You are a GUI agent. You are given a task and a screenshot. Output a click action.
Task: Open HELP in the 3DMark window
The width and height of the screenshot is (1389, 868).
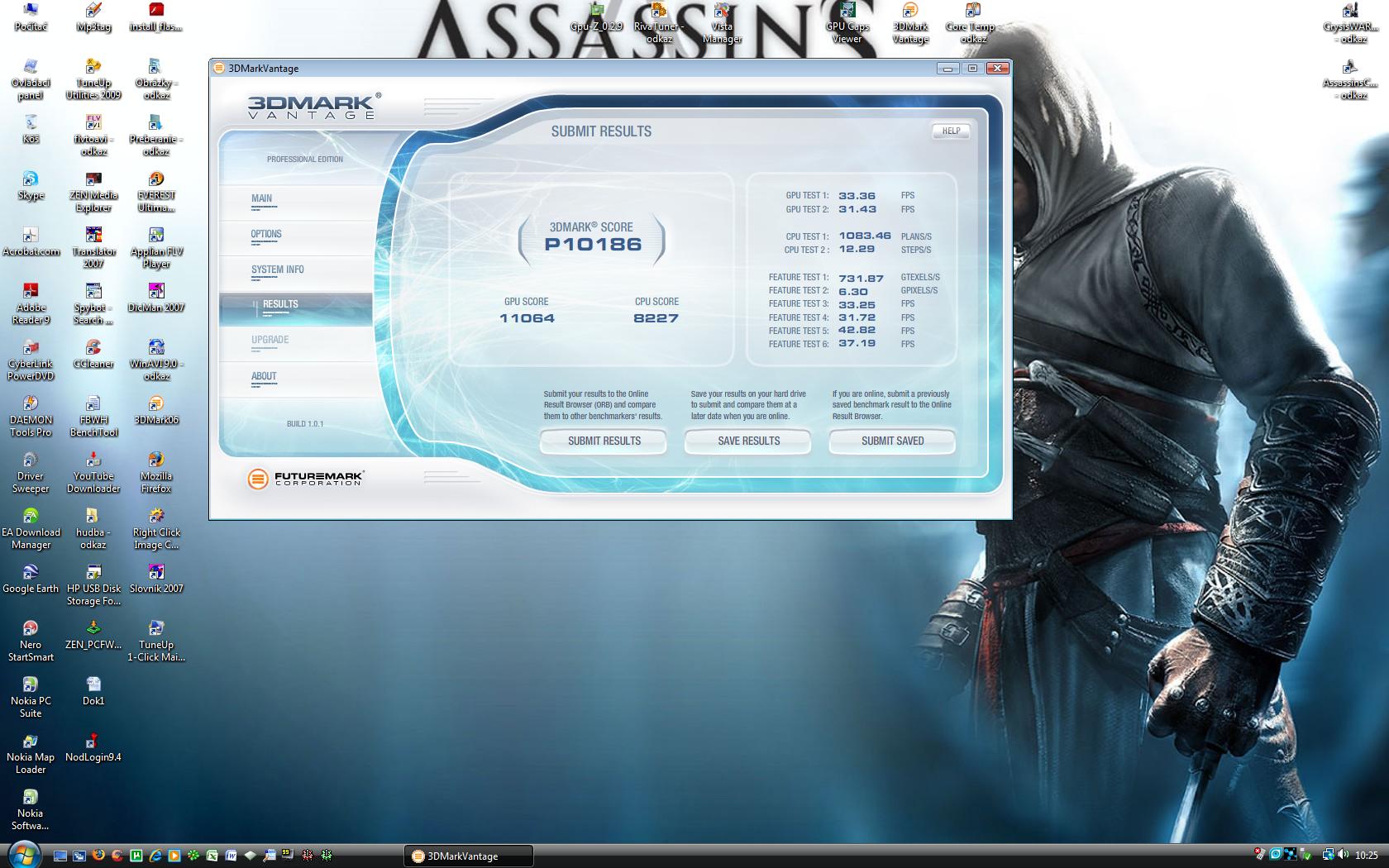pos(951,131)
